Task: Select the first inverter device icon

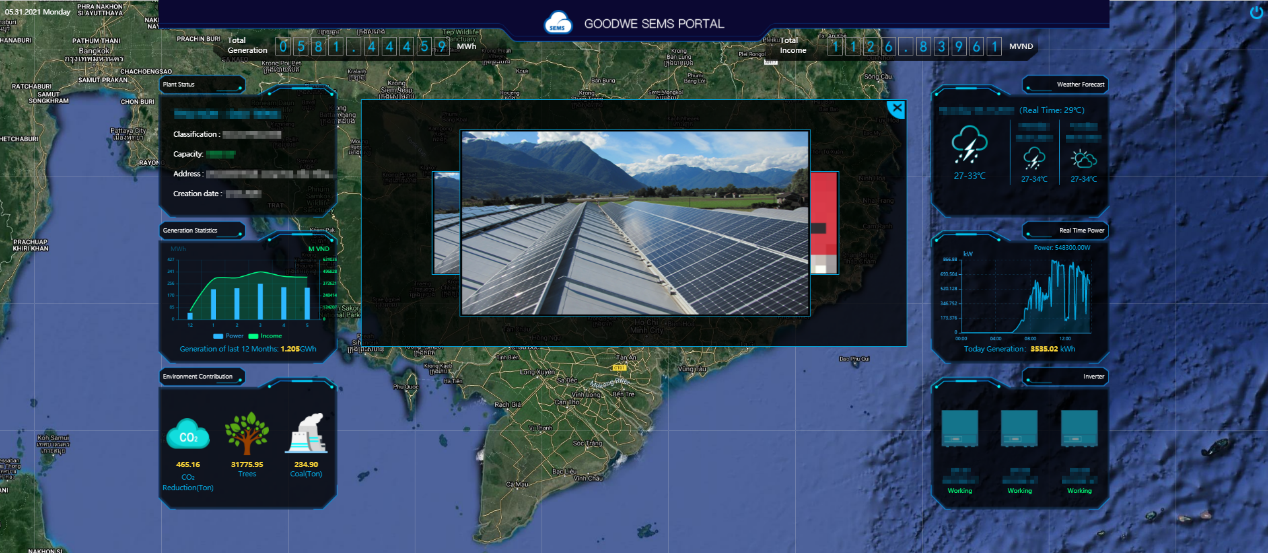Action: point(959,430)
